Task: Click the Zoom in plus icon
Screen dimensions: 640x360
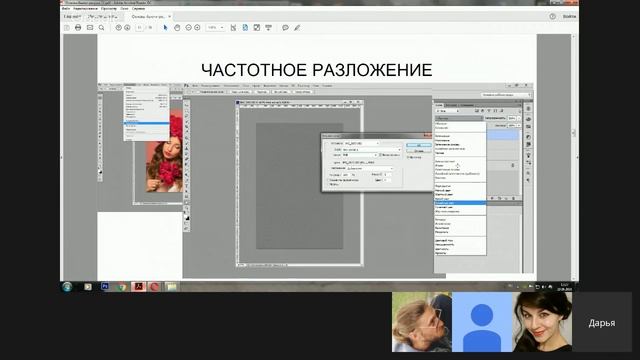Action: 198,28
